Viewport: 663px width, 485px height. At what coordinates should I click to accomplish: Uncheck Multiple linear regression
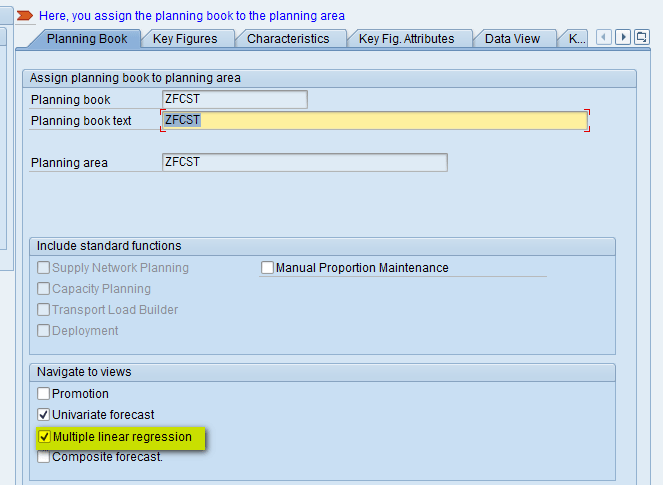click(44, 437)
